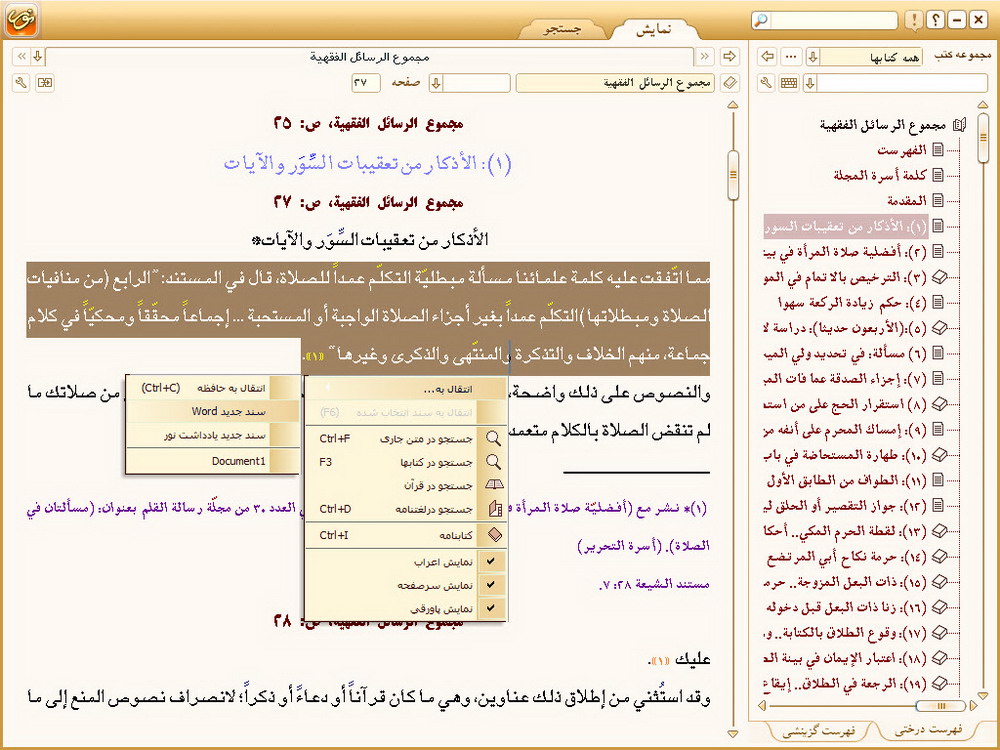
Task: Select tree item (٢) أفضلية صلاة المرأة
Action: tap(845, 252)
